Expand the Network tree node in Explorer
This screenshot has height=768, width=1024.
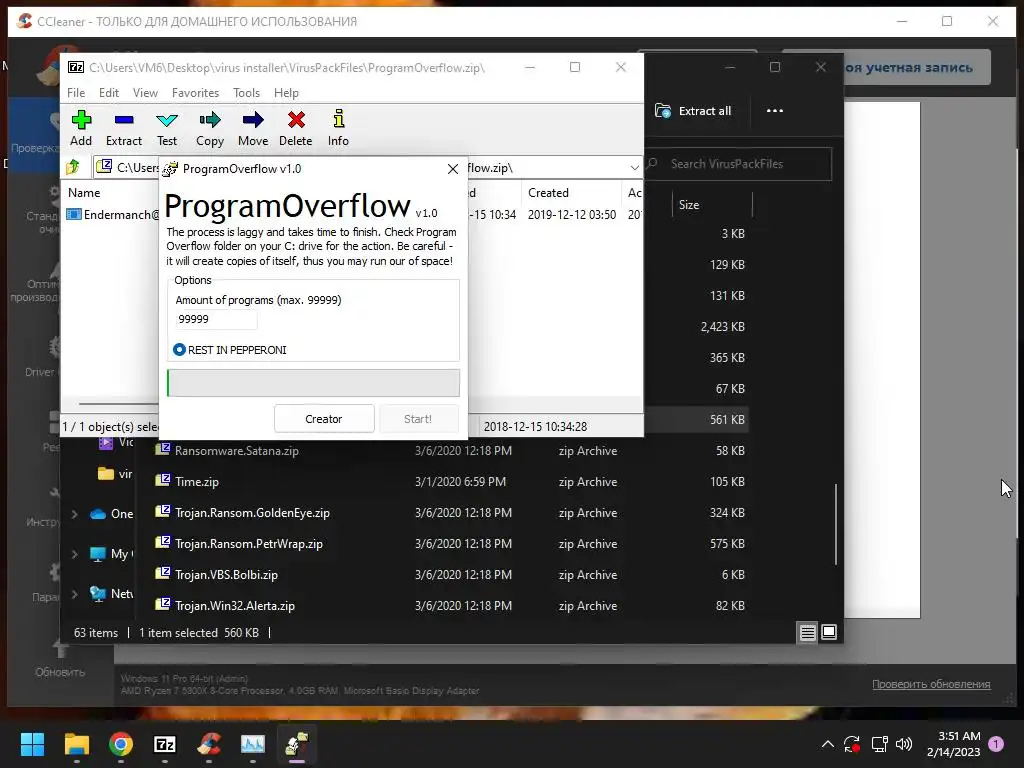coord(74,594)
